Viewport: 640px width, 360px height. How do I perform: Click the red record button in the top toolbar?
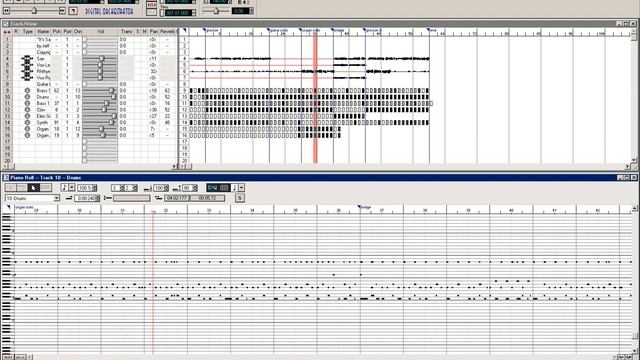point(151,5)
